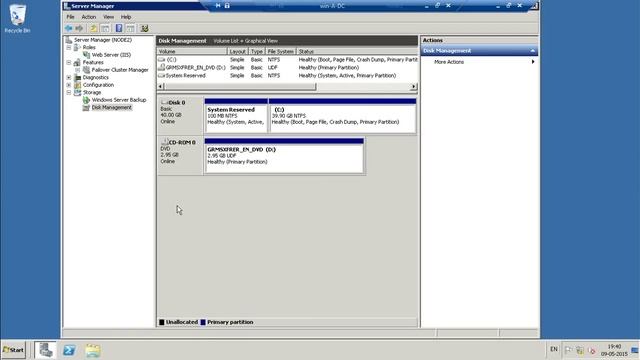The width and height of the screenshot is (640, 360).
Task: Expand the Diagnostics tree node
Action: pos(69,77)
